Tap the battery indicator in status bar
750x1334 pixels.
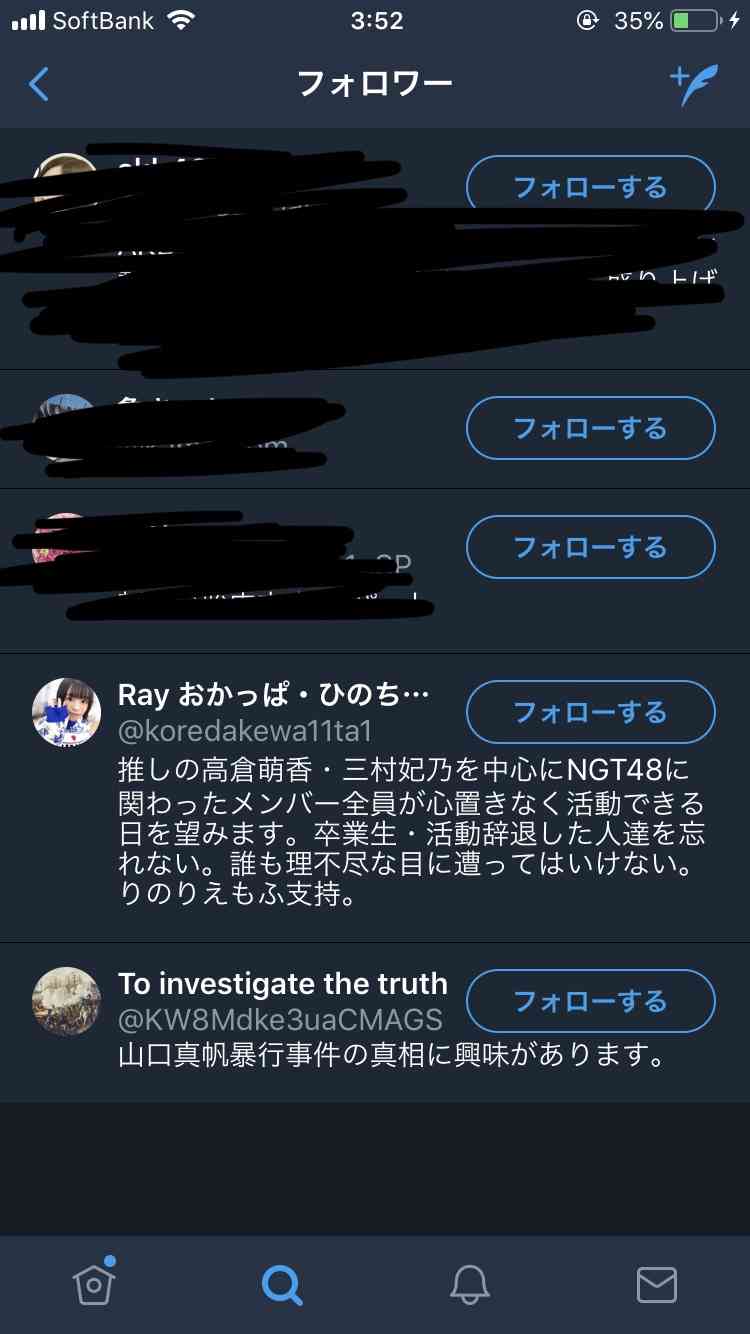click(694, 21)
